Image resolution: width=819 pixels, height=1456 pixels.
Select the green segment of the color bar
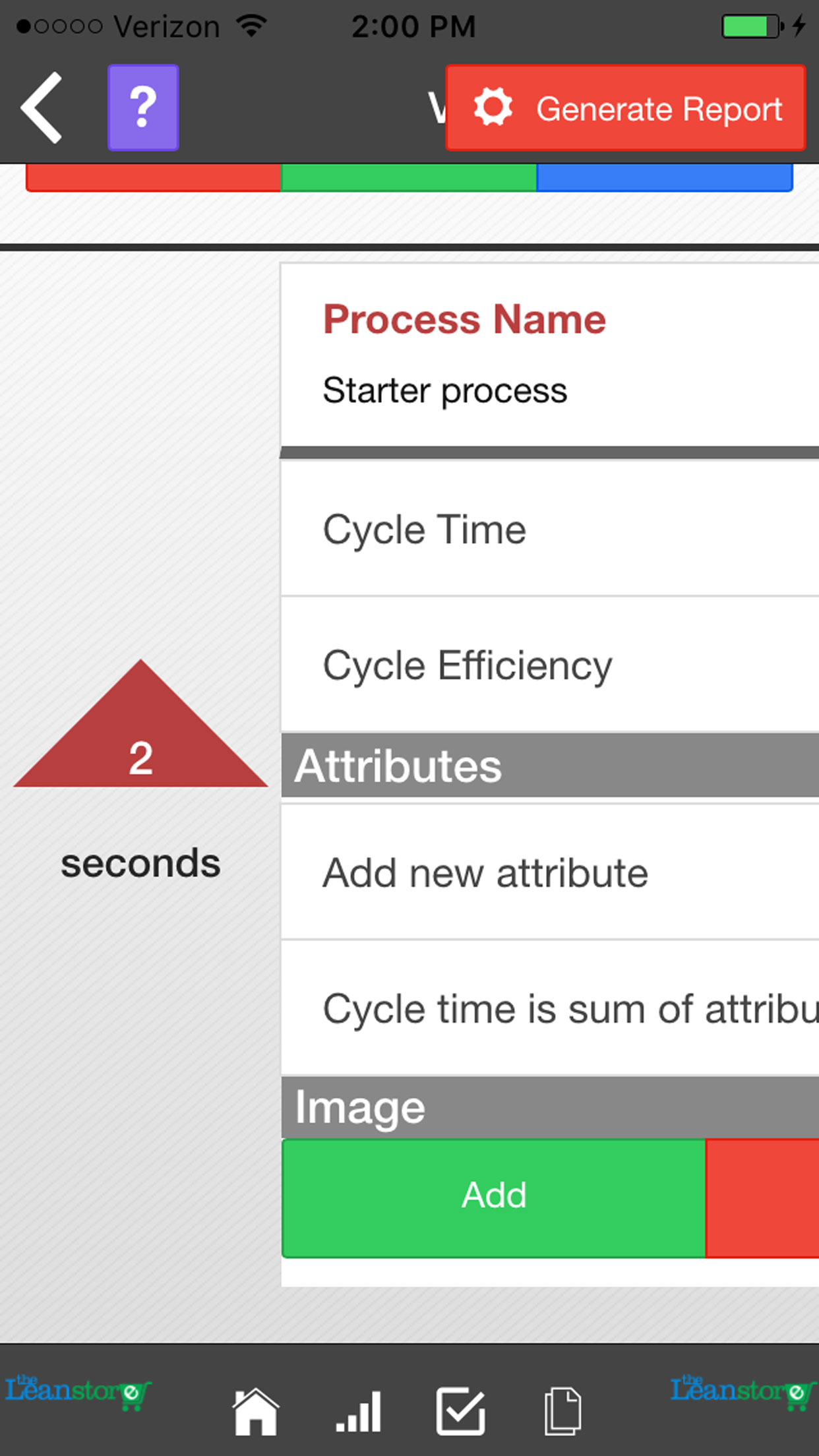[x=408, y=178]
